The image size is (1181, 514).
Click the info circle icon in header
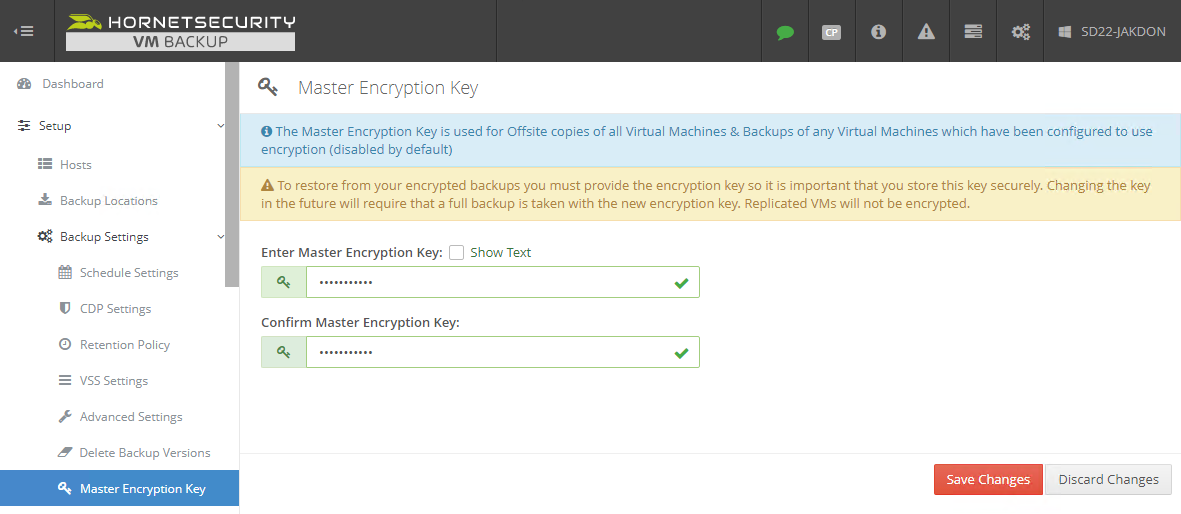point(879,32)
